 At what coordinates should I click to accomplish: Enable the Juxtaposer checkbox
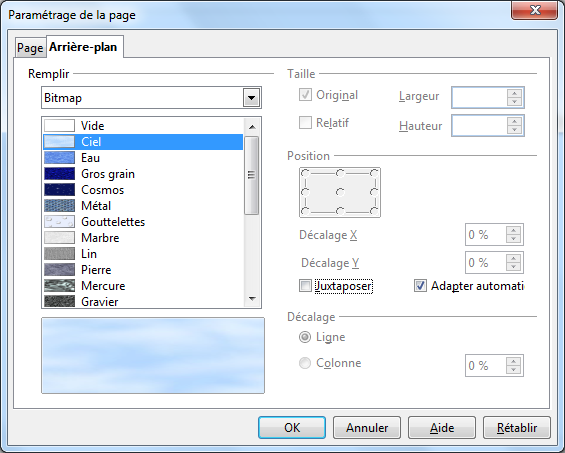305,286
